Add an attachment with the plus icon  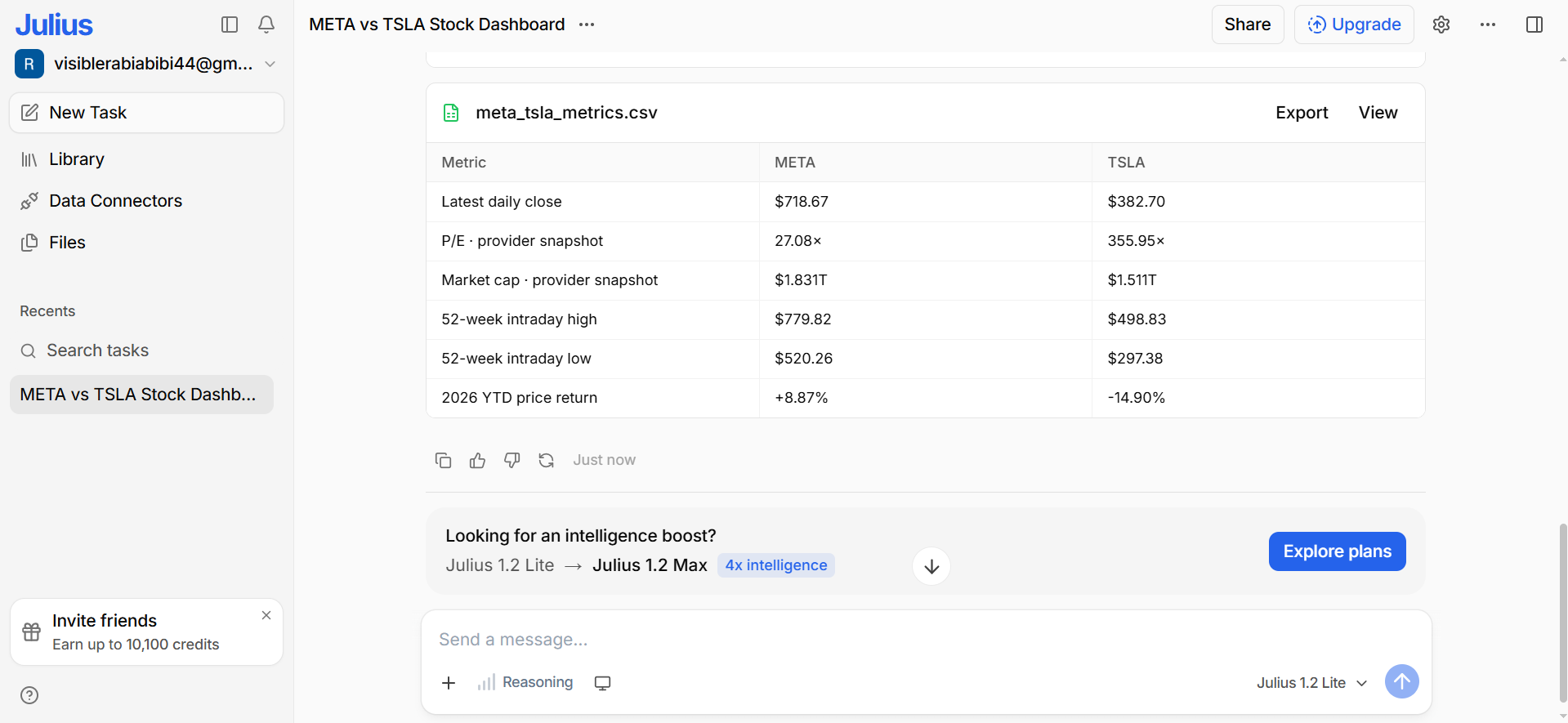pyautogui.click(x=449, y=683)
